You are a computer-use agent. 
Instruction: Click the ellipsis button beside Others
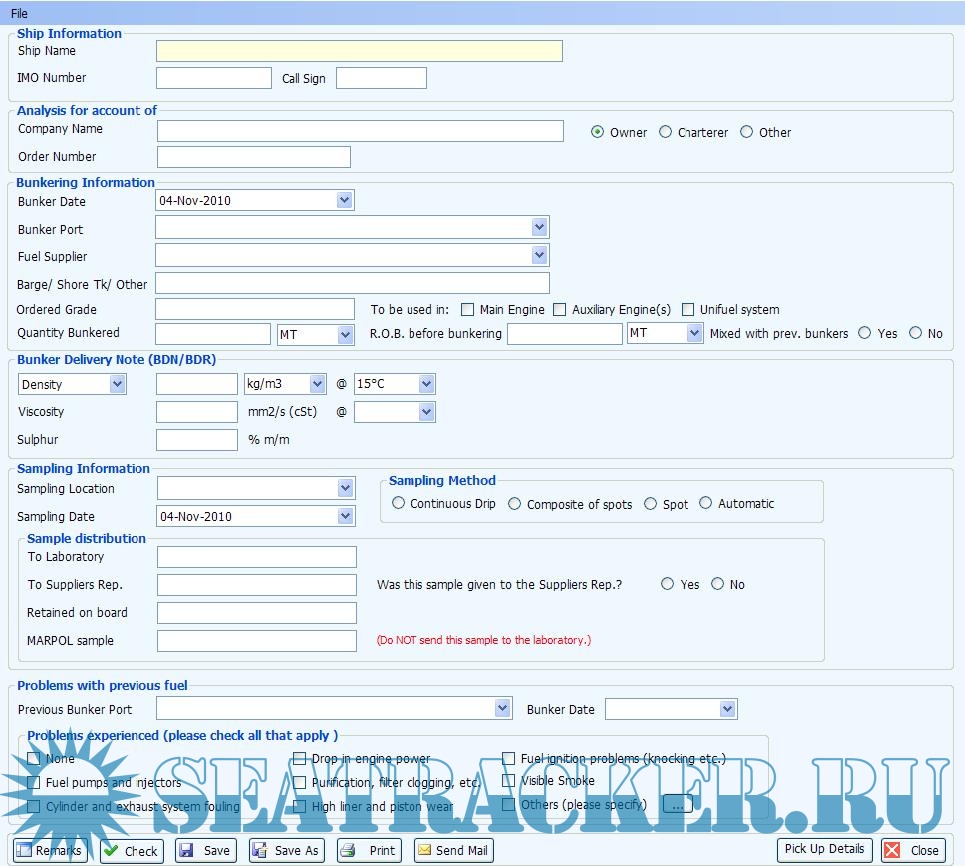pos(677,804)
